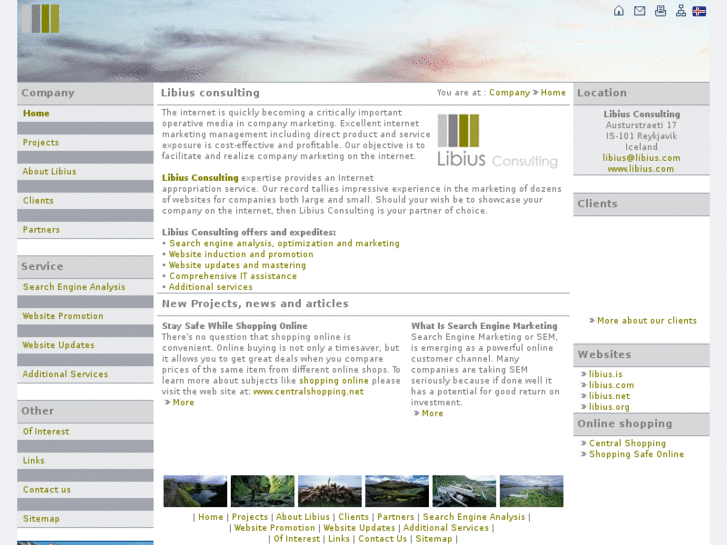Click Additional Services in footer
The height and width of the screenshot is (545, 727).
pos(446,528)
